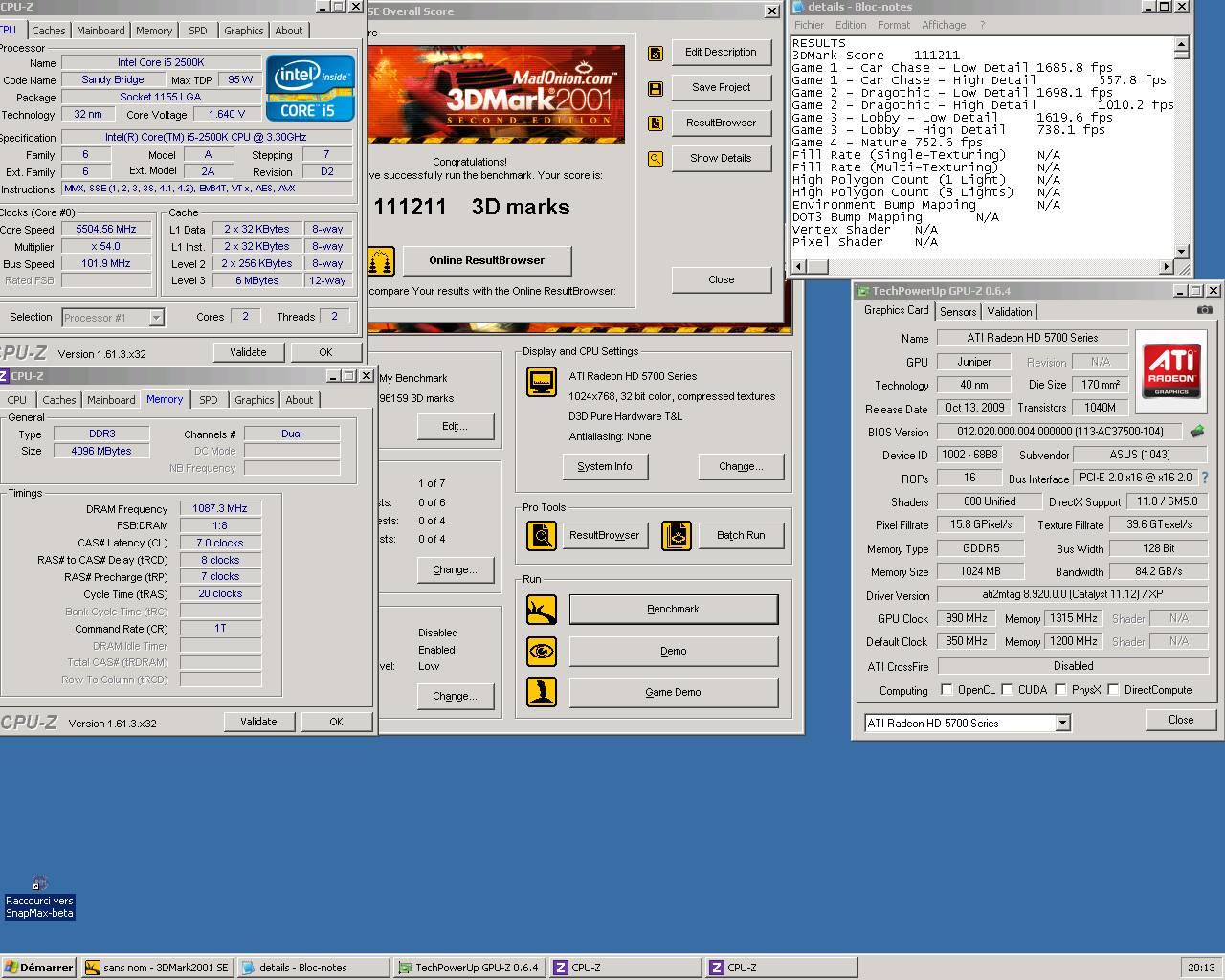Click the Save Project button

[x=721, y=87]
